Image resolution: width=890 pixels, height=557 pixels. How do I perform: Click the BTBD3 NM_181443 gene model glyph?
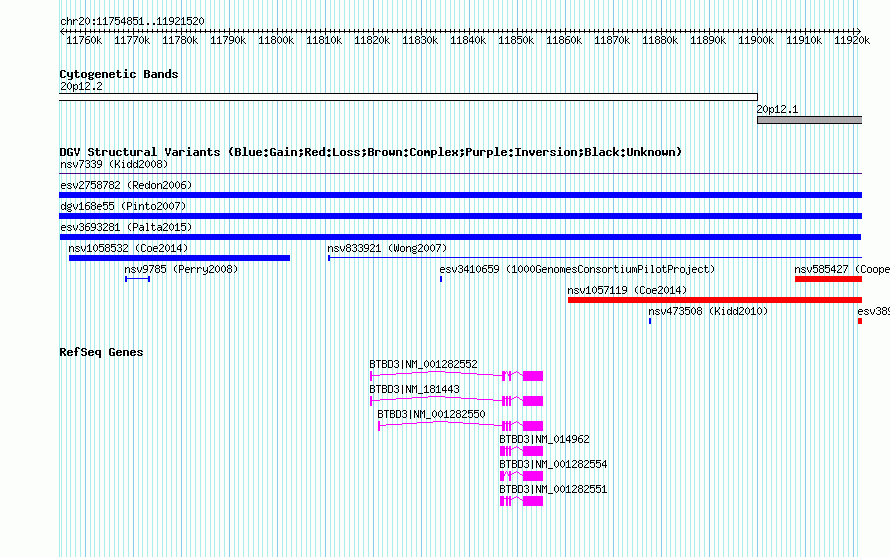[x=456, y=401]
